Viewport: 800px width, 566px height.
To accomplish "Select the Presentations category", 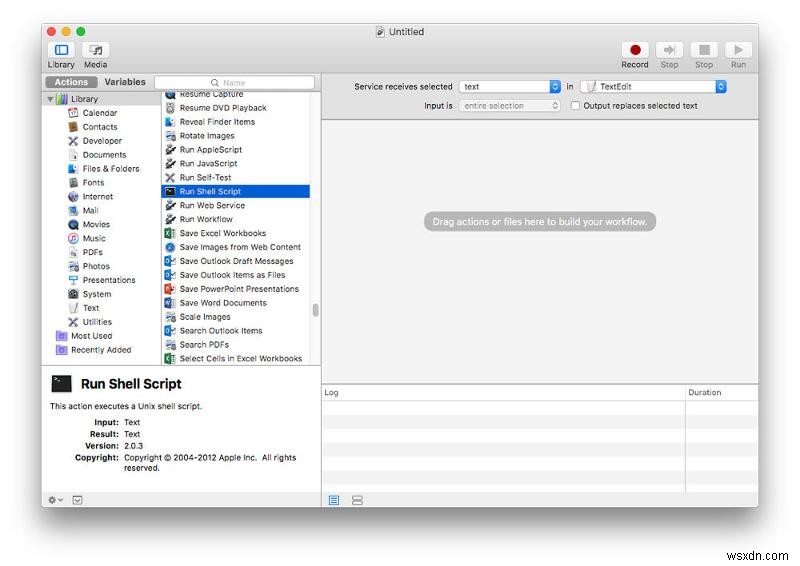I will pos(109,280).
